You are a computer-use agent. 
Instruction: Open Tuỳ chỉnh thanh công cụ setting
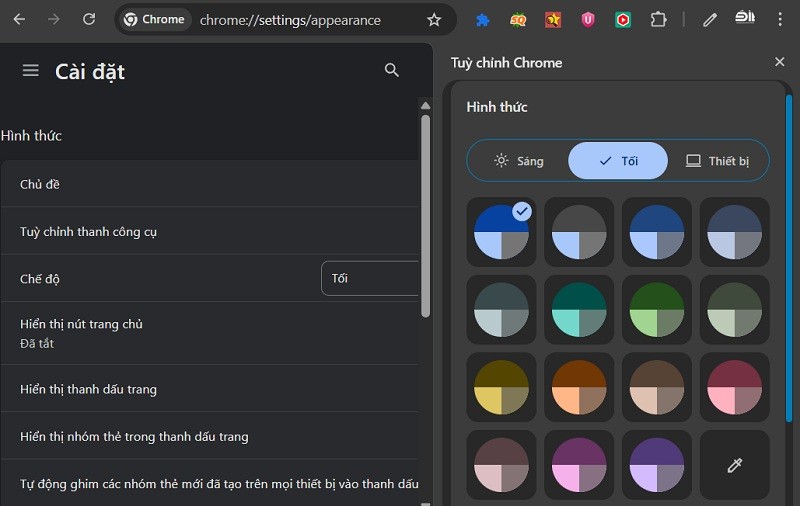pos(210,231)
